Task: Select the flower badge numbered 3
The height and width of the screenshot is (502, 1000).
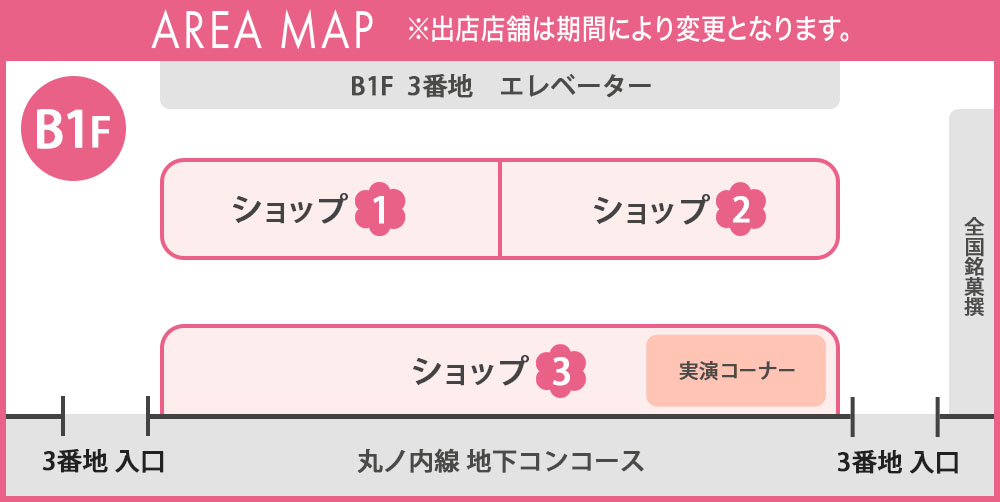Action: click(x=560, y=372)
